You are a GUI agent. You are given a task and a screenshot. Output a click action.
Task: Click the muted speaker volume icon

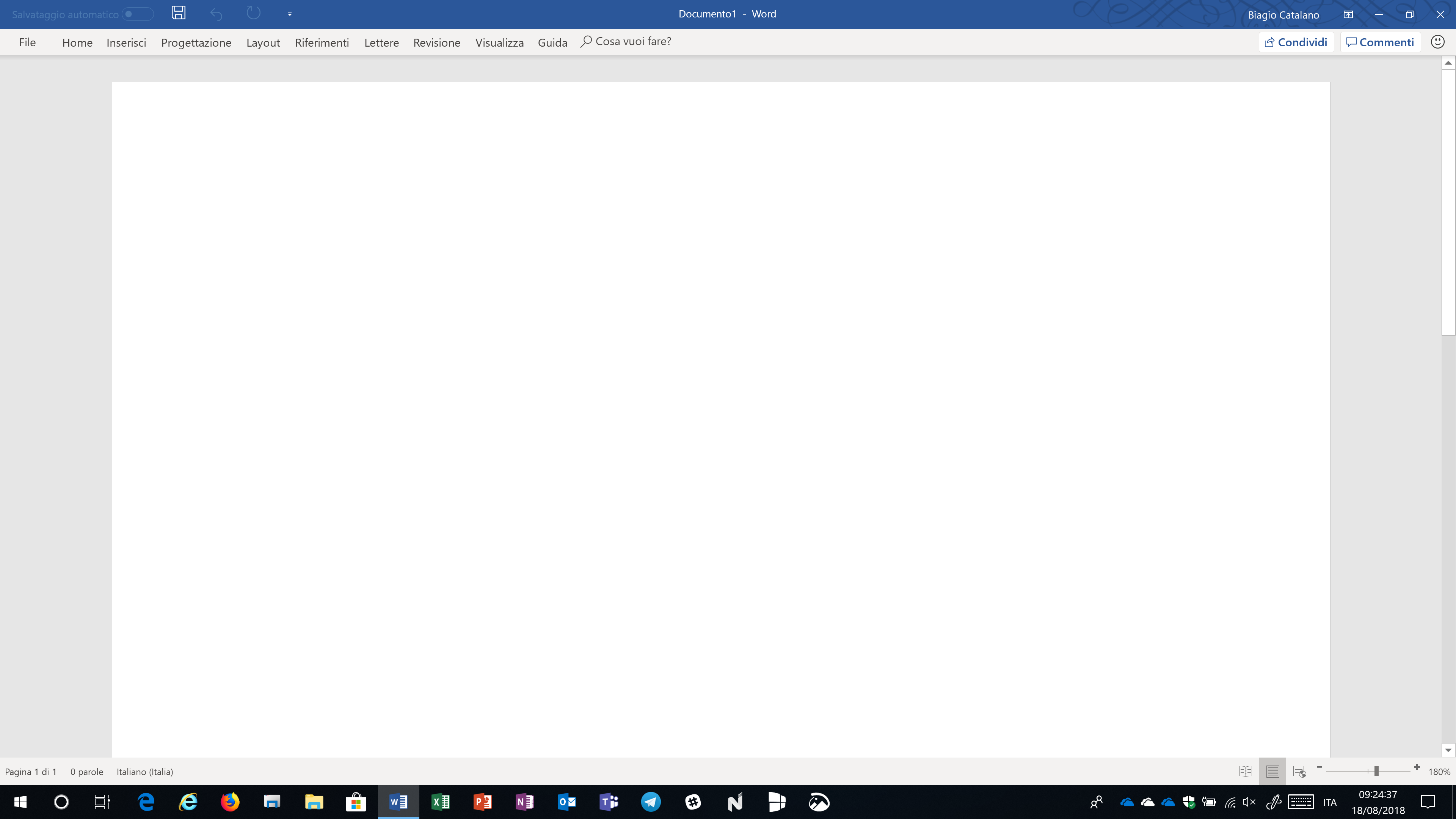coord(1249,802)
